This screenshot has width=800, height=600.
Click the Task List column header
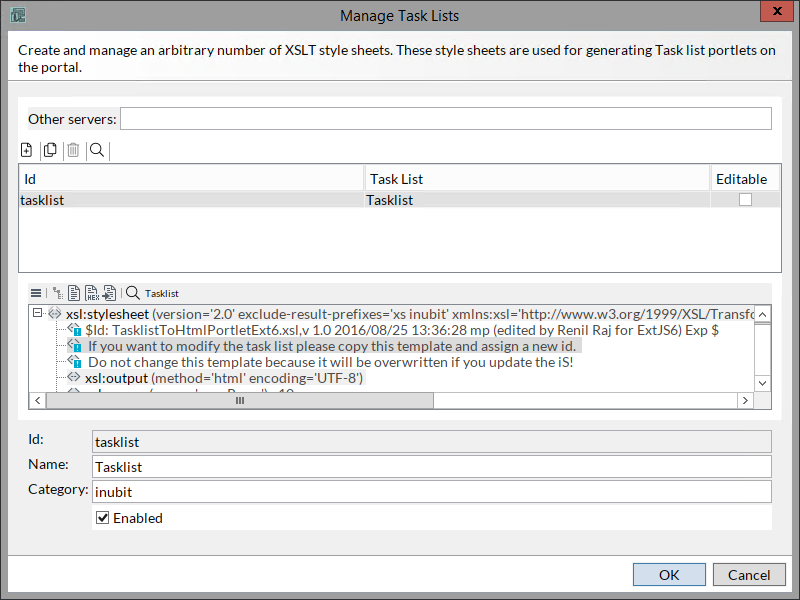coord(536,179)
